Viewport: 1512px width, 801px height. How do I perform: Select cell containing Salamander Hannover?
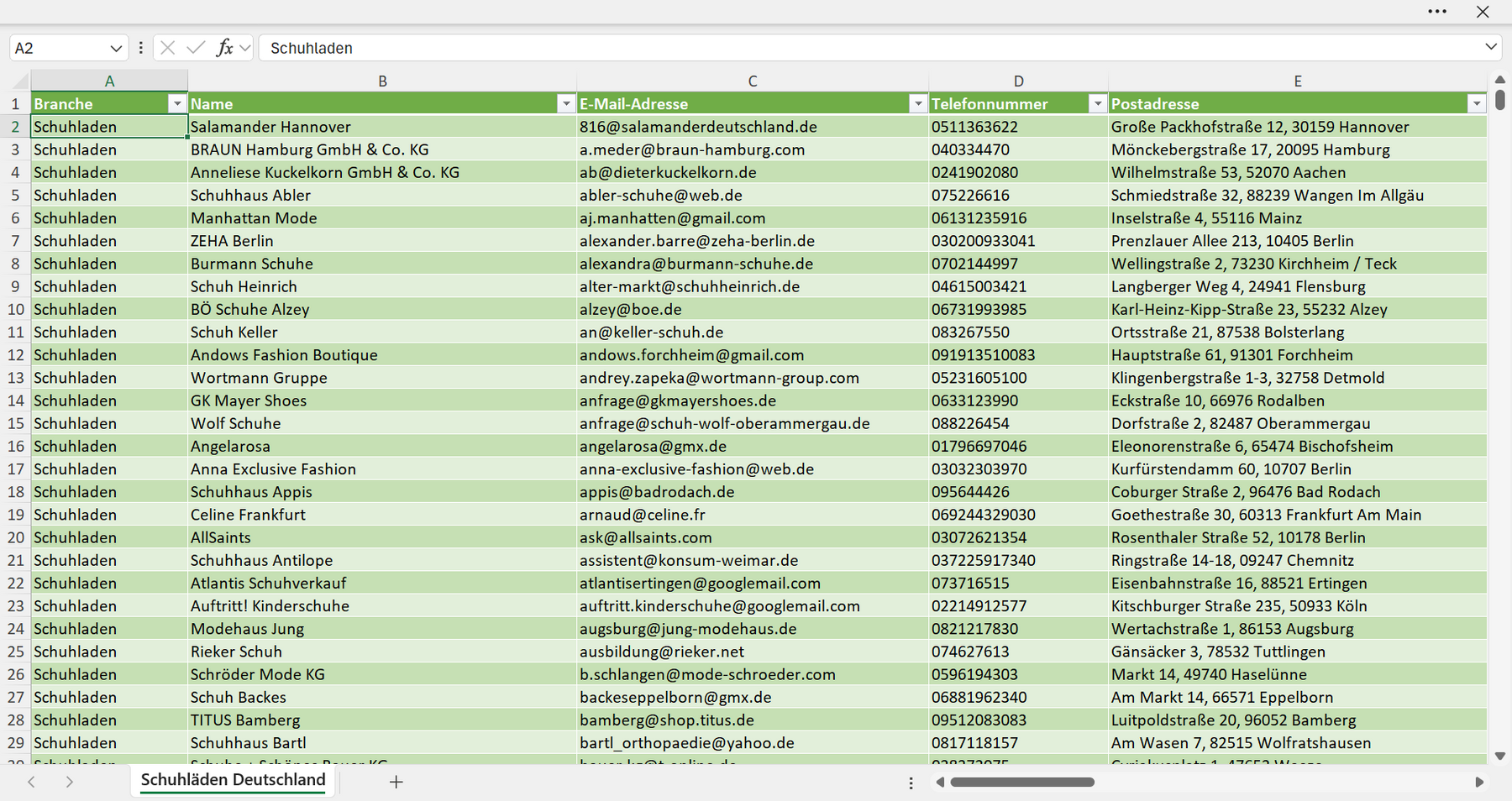coord(382,127)
